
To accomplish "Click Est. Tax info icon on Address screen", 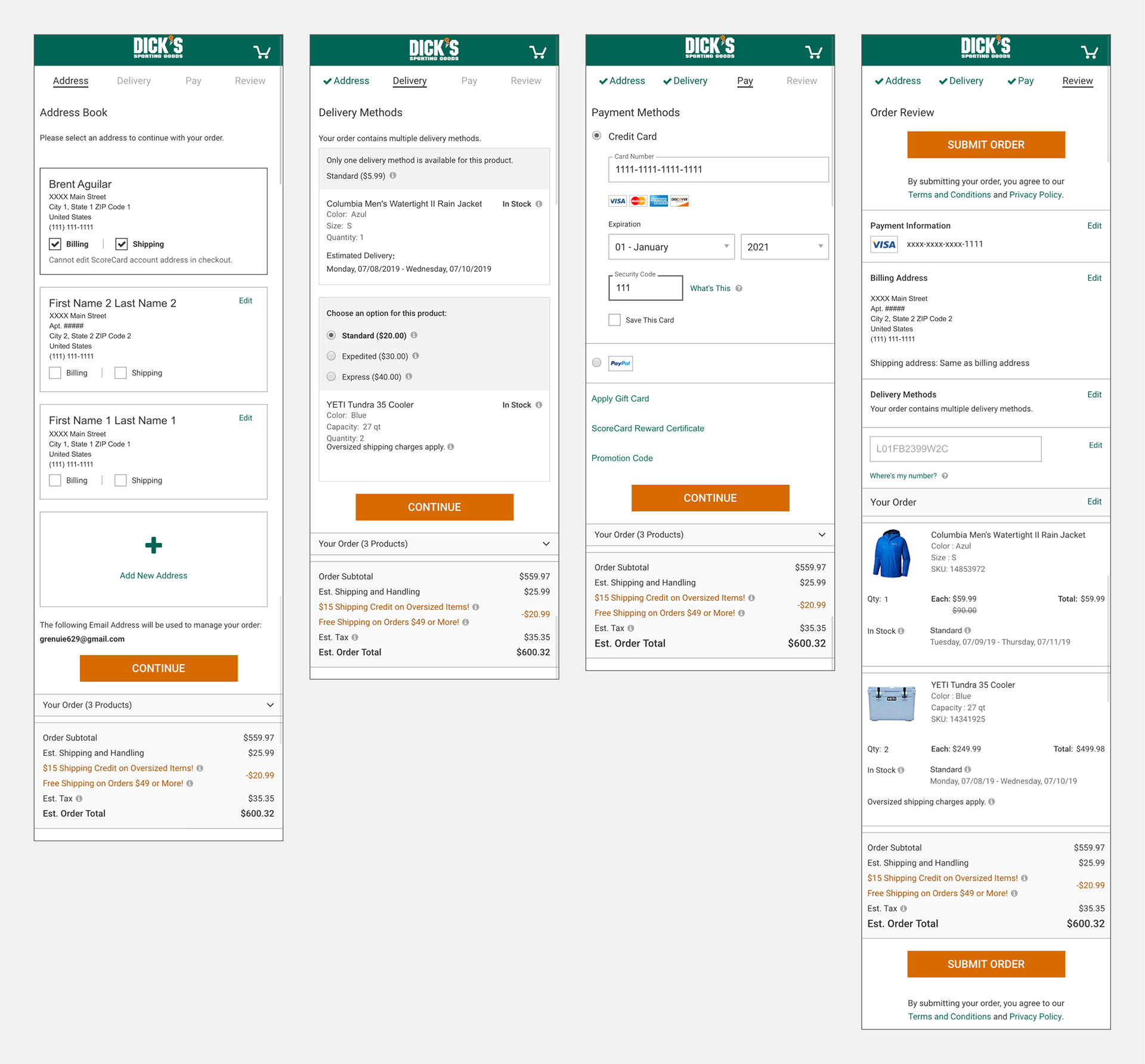I will point(79,798).
